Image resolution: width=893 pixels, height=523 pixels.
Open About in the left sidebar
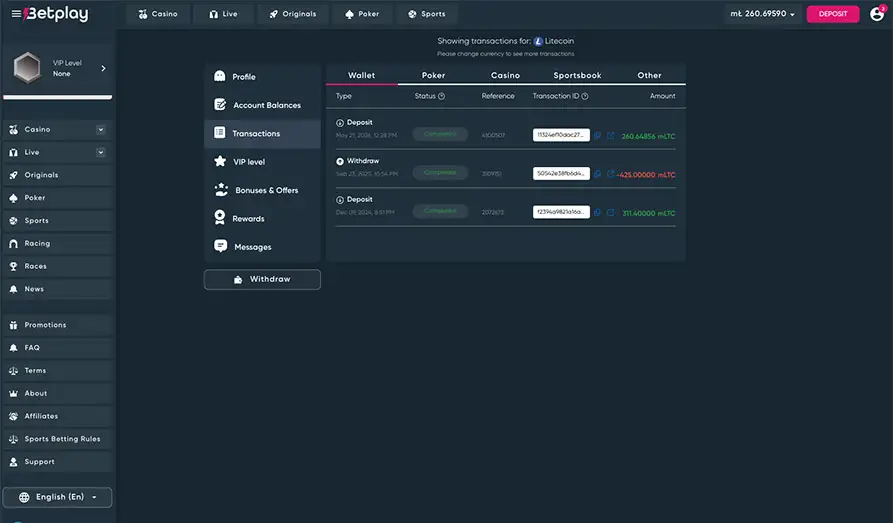pos(58,393)
